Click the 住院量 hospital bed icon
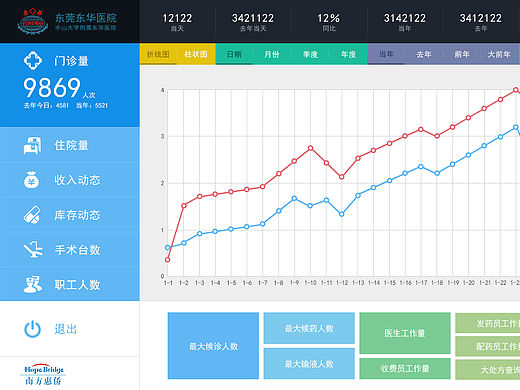Viewport: 520px width, 390px height. [32, 146]
